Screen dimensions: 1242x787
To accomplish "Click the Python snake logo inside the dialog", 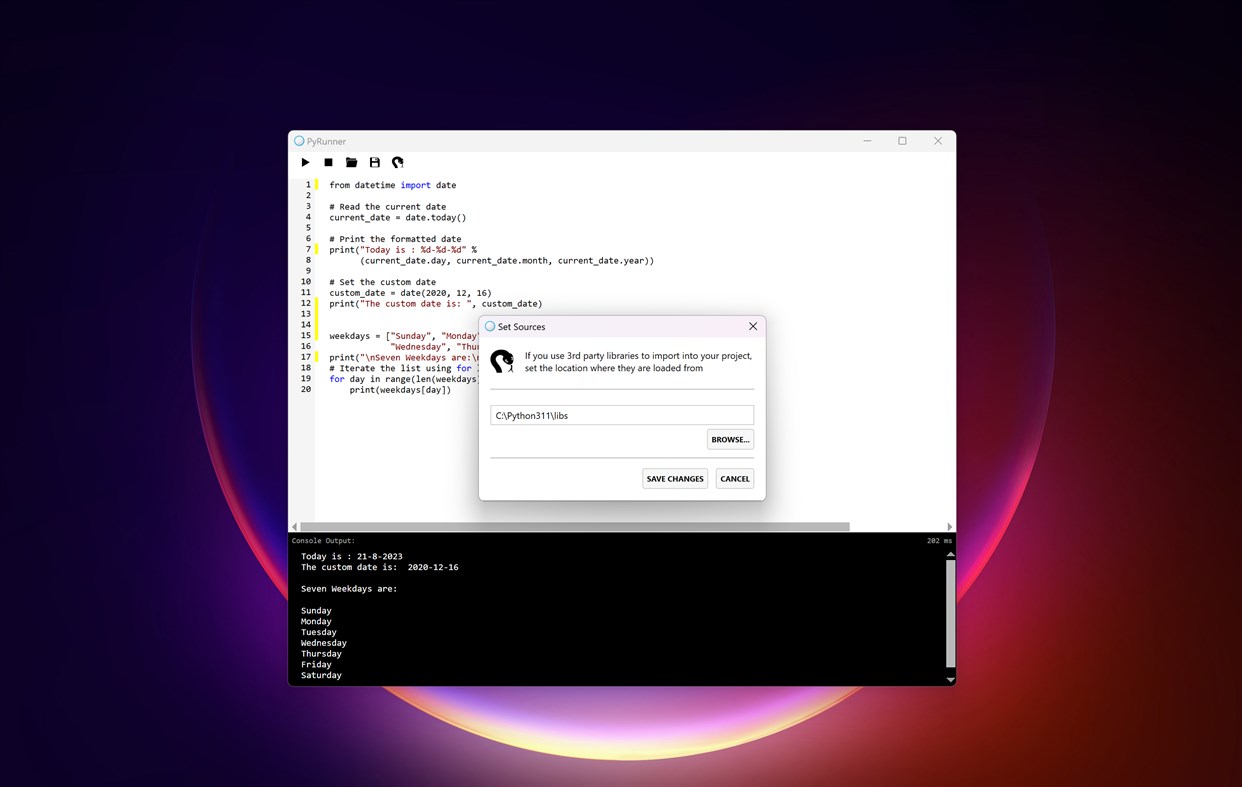I will point(502,362).
